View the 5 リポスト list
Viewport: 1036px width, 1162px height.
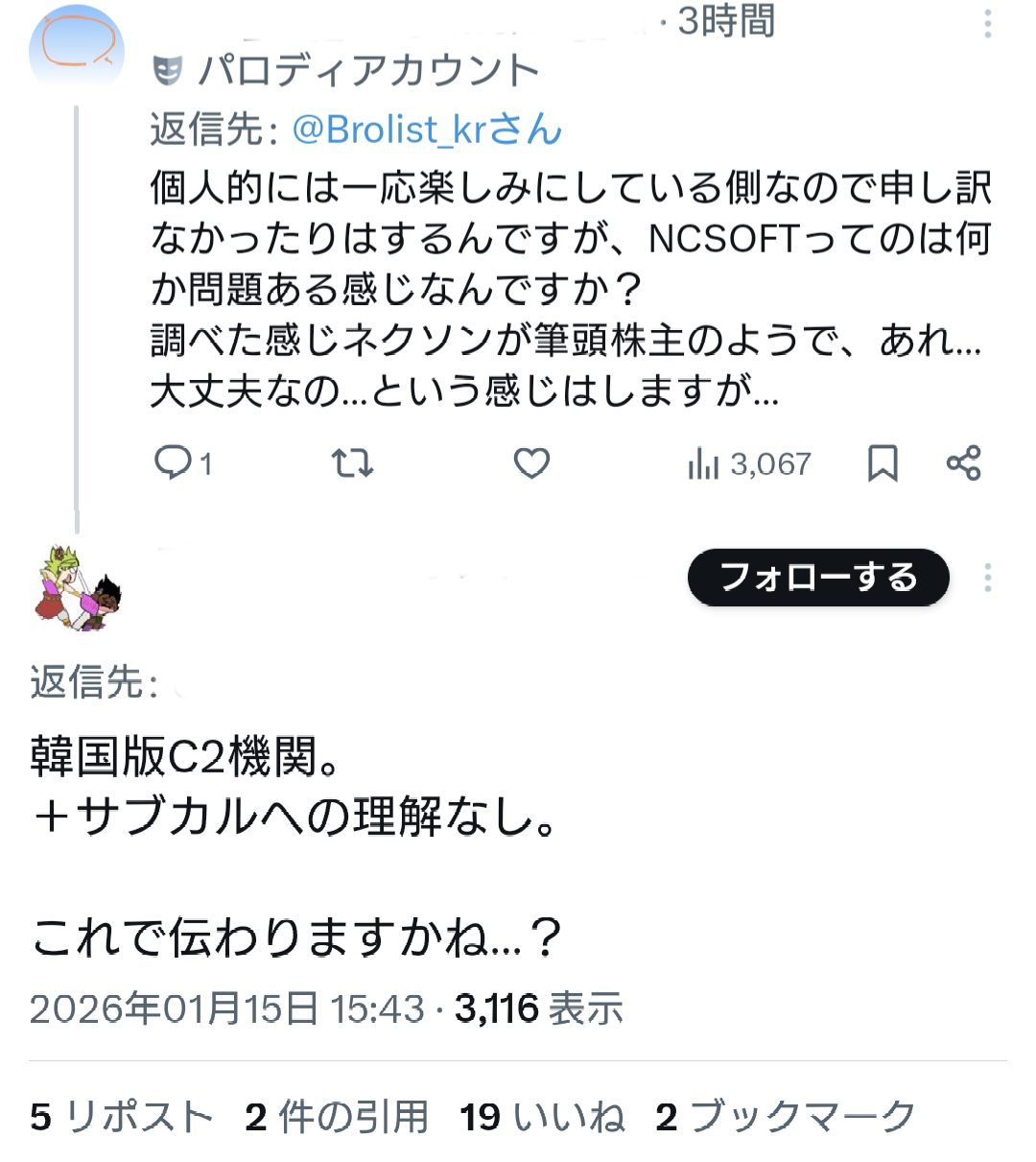122,1117
